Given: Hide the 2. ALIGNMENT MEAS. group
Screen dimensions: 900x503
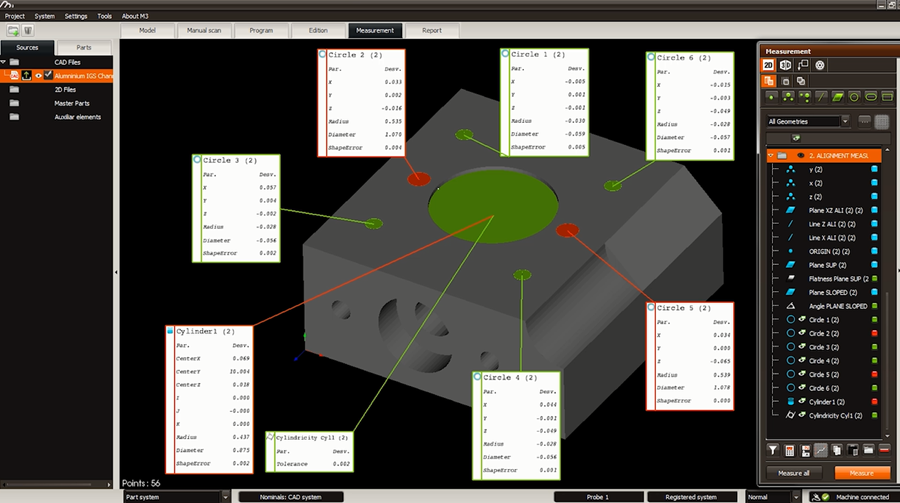Looking at the screenshot, I should click(x=799, y=156).
